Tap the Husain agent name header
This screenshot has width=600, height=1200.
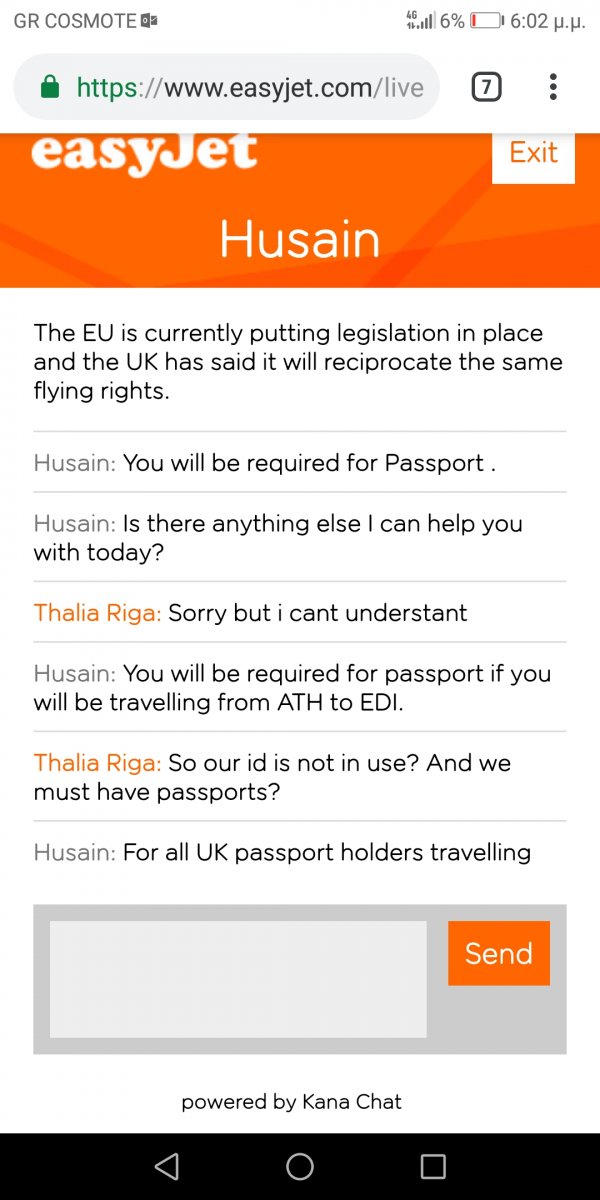click(x=300, y=240)
